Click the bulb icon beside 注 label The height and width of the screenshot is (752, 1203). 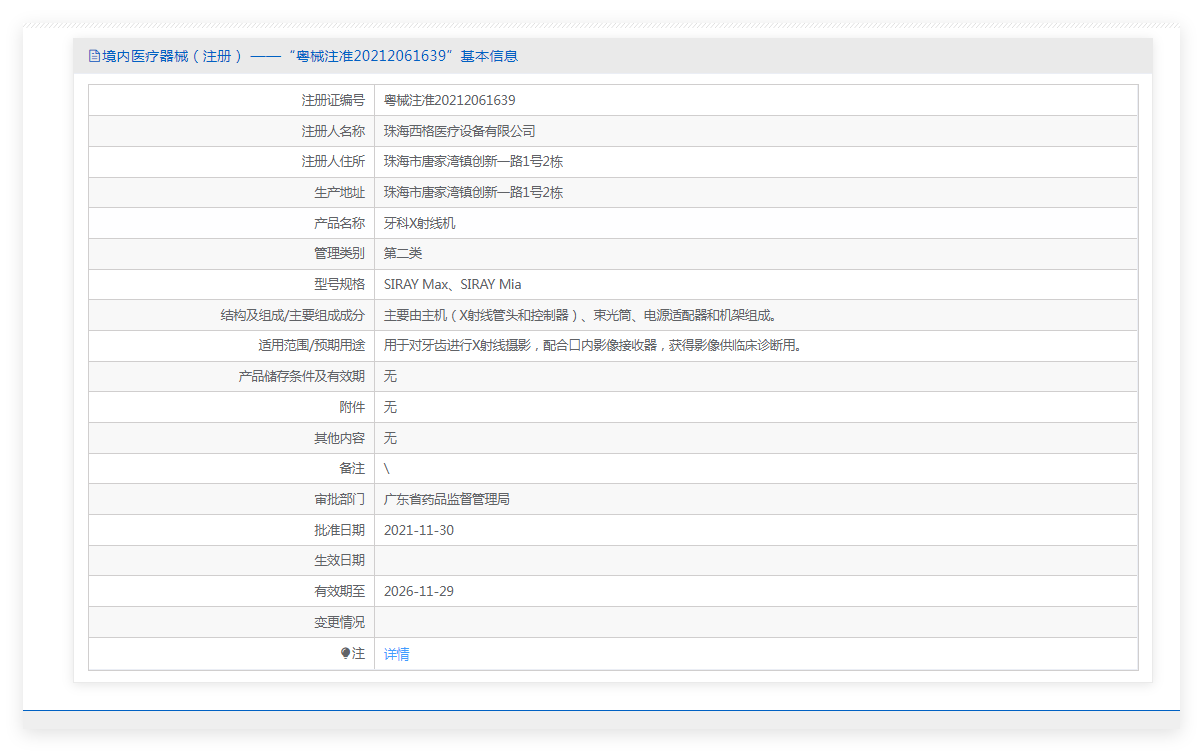[346, 653]
